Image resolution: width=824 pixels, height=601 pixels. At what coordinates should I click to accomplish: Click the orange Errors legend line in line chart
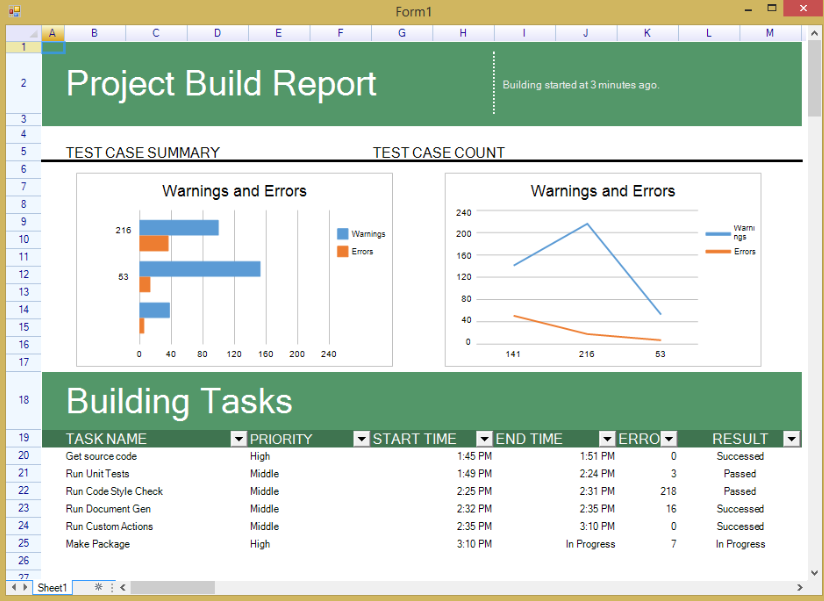pyautogui.click(x=718, y=251)
